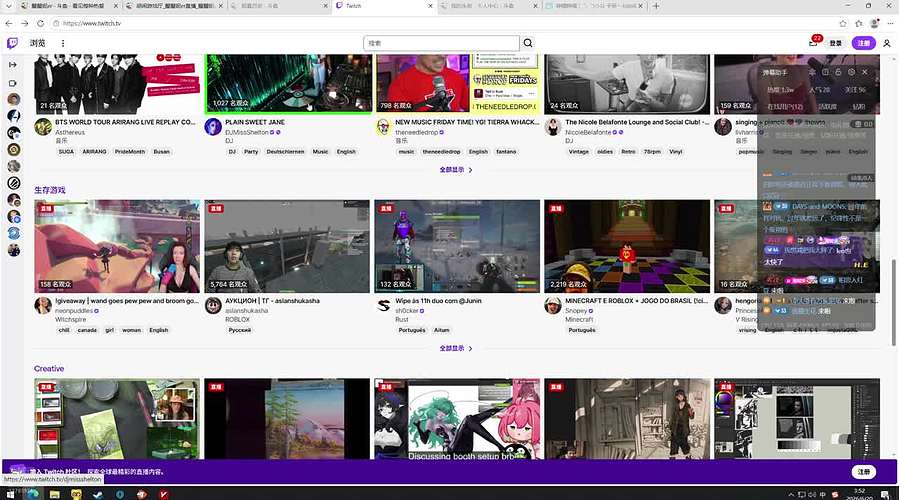Click the browser back arrow
899x500 pixels.
click(x=9, y=24)
